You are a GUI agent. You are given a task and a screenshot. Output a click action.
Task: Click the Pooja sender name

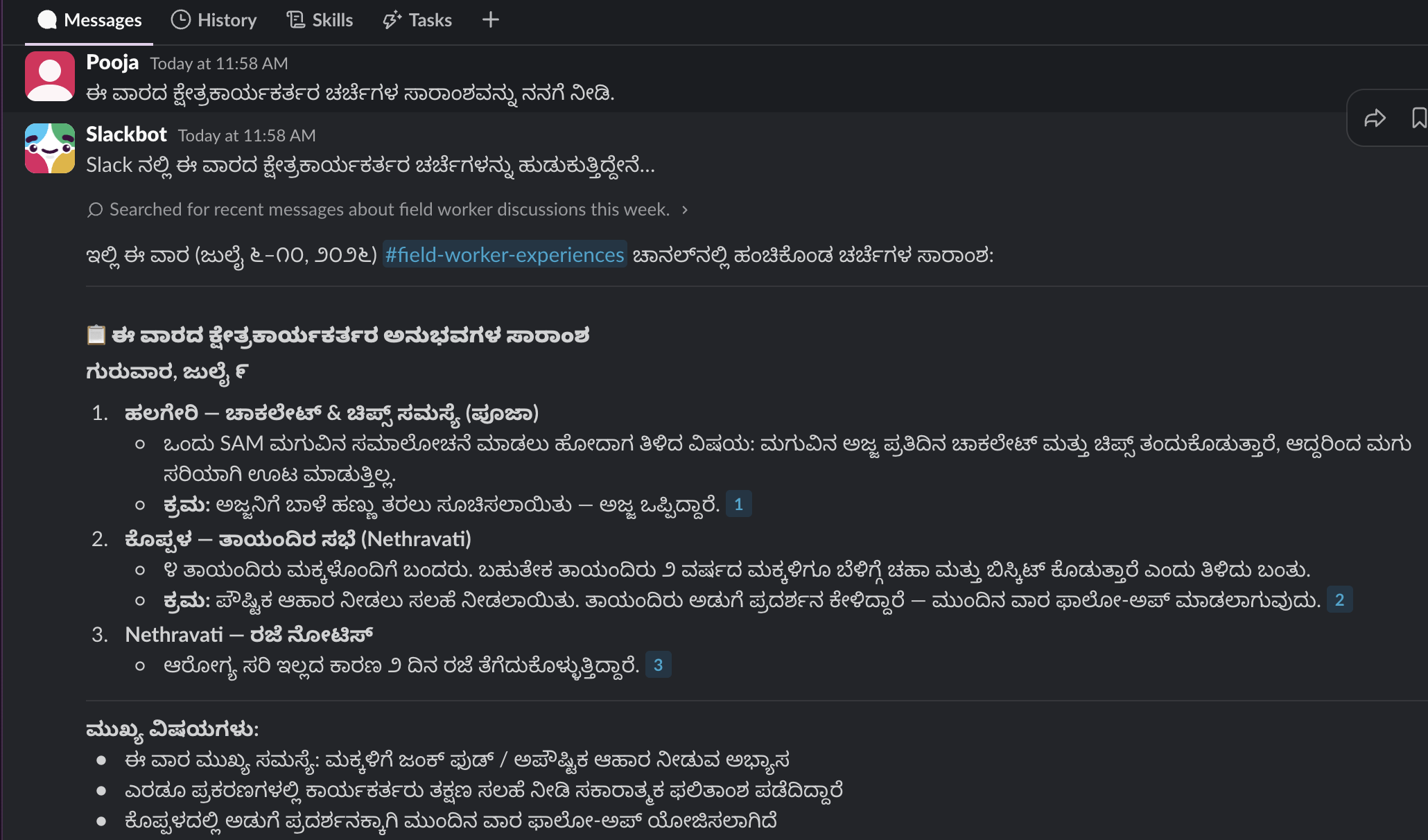point(112,62)
